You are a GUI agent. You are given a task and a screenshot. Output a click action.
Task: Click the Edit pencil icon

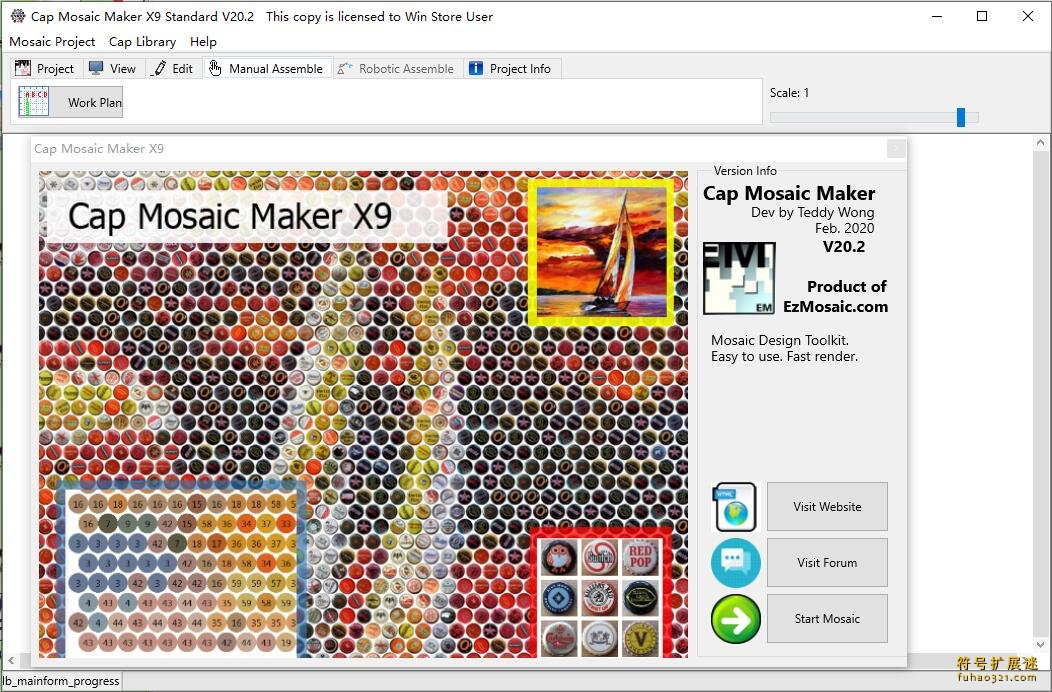coord(158,67)
